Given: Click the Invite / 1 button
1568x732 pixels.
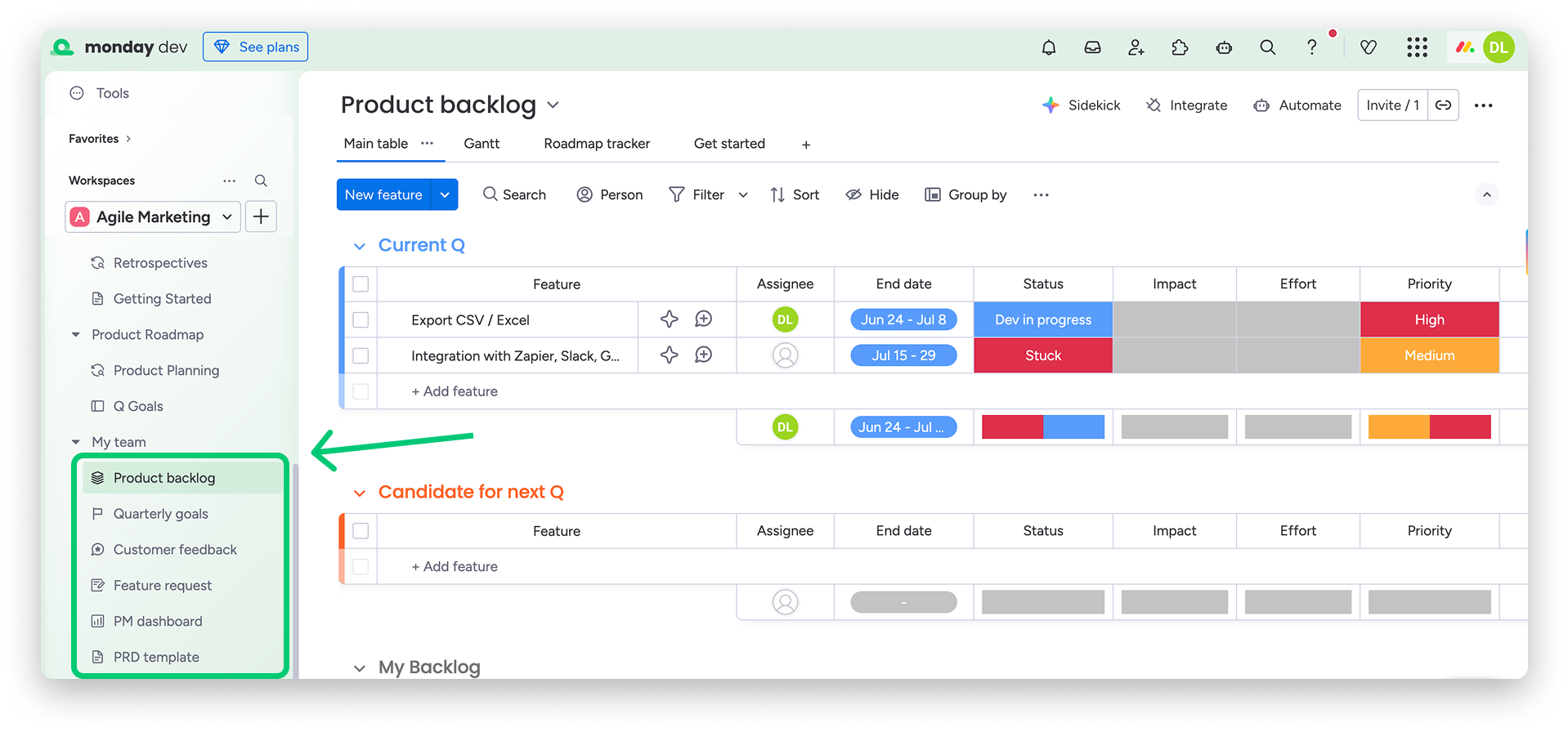Looking at the screenshot, I should (1392, 105).
